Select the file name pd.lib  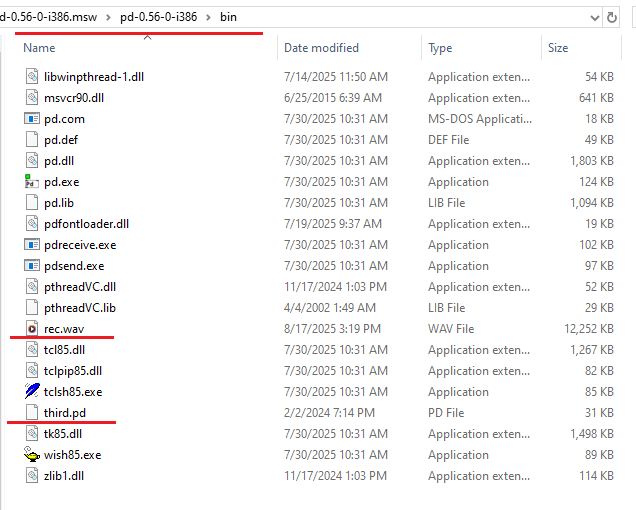tap(59, 203)
